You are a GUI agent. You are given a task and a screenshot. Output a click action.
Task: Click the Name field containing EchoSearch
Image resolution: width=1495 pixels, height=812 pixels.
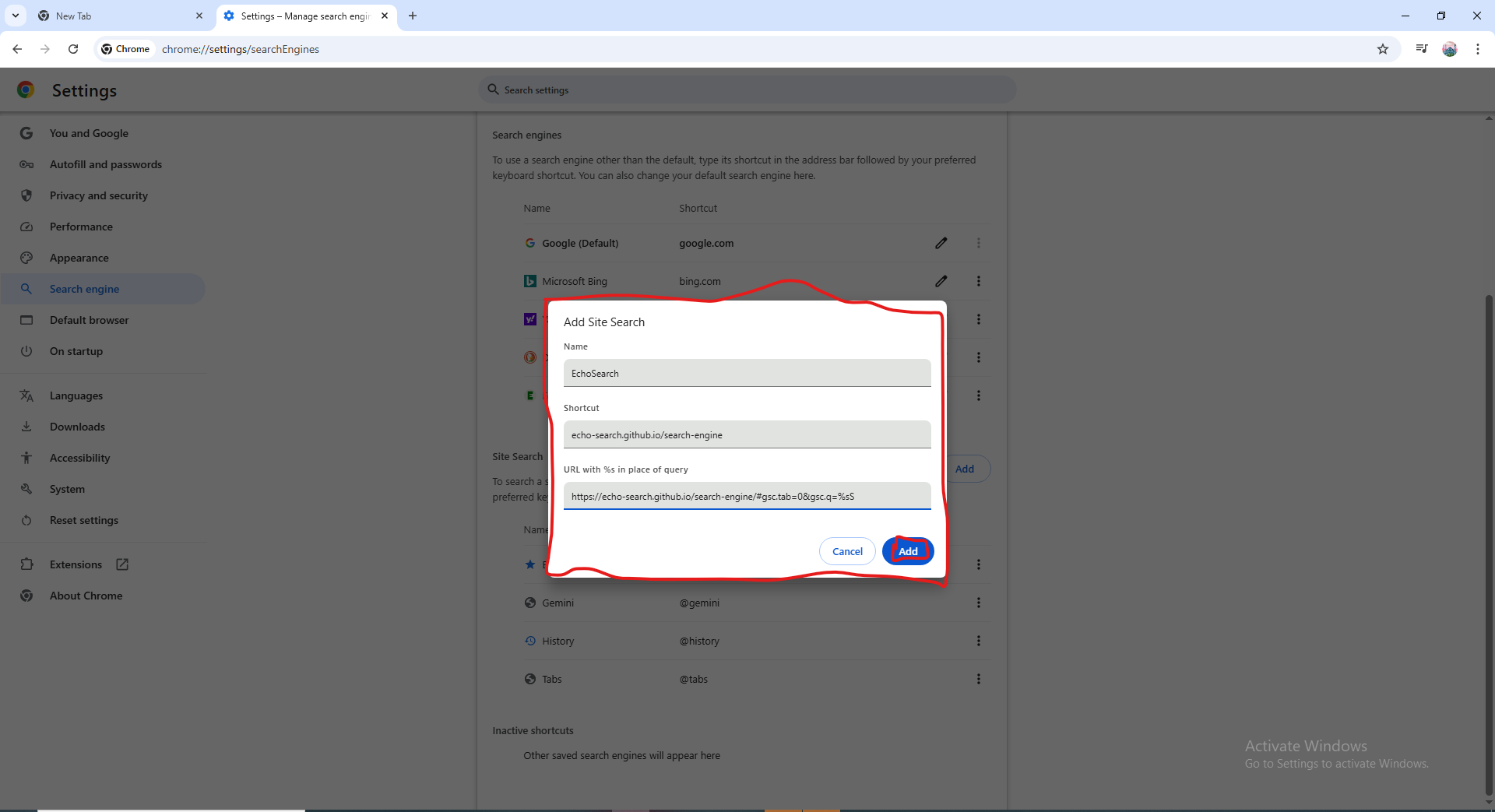tap(747, 373)
